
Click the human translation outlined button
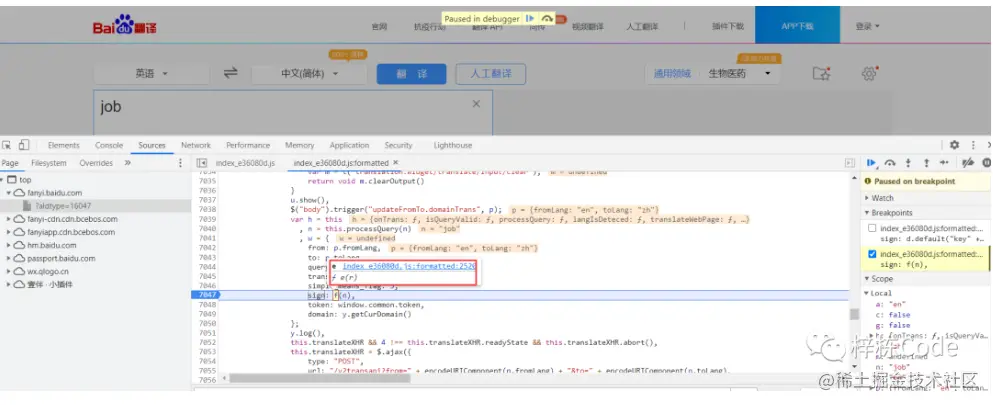490,73
